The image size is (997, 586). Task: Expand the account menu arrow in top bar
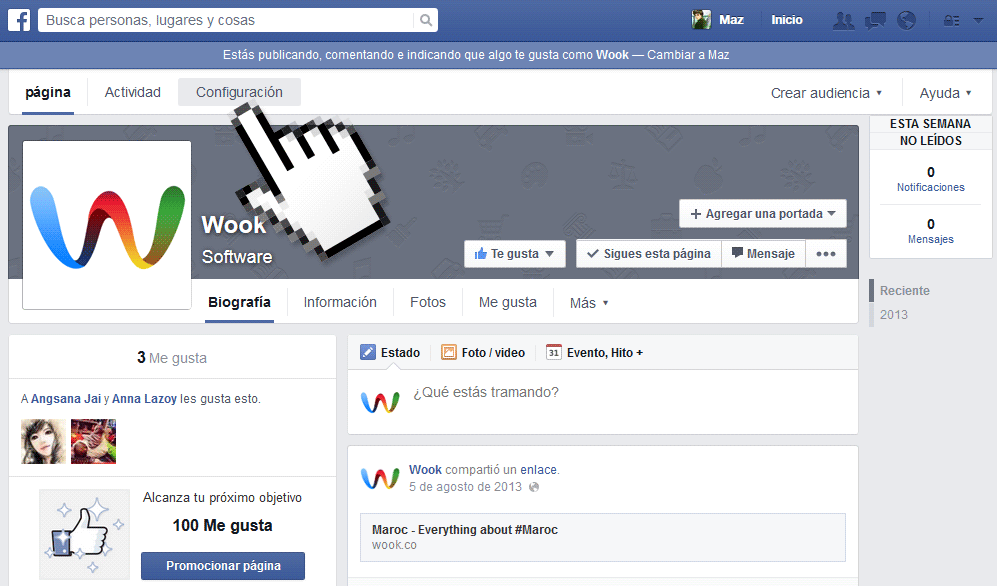(978, 20)
